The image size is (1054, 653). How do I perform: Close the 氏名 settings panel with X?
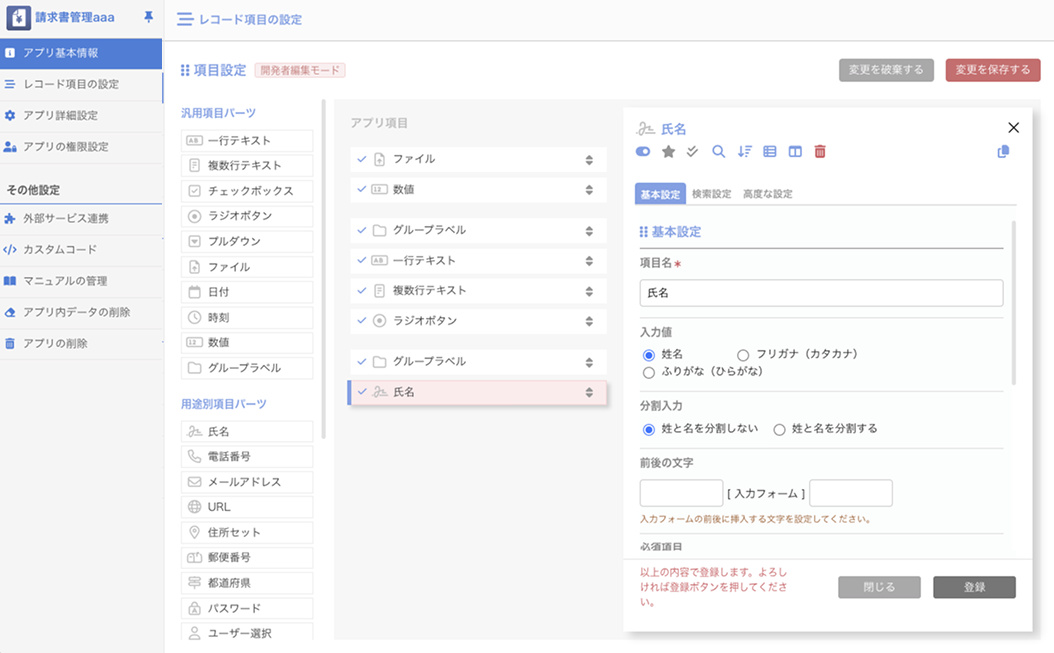pyautogui.click(x=1014, y=127)
